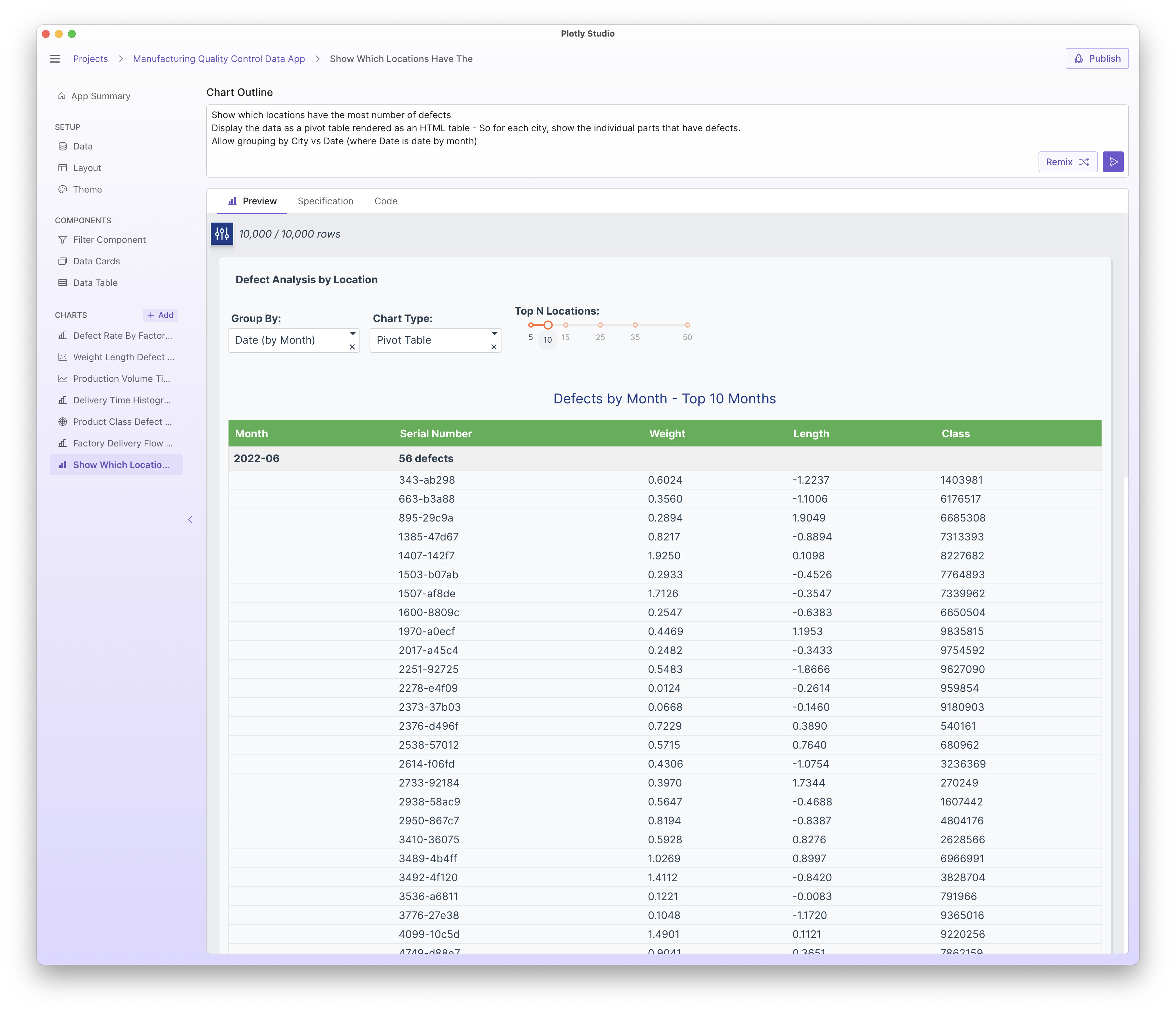Screen dimensions: 1176x1013
Task: Click the Publish button
Action: 1097,58
